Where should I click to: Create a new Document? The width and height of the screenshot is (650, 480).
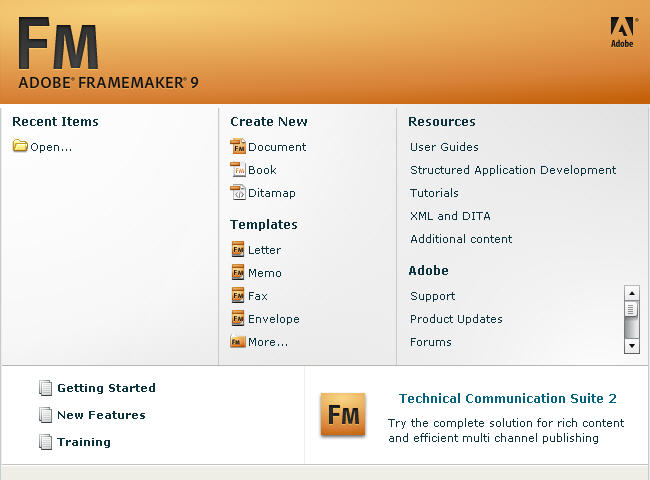click(x=277, y=147)
